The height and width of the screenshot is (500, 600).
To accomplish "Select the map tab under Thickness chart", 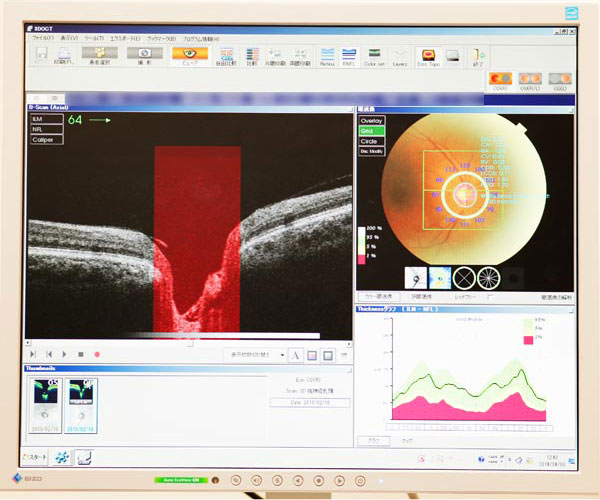I will [407, 441].
